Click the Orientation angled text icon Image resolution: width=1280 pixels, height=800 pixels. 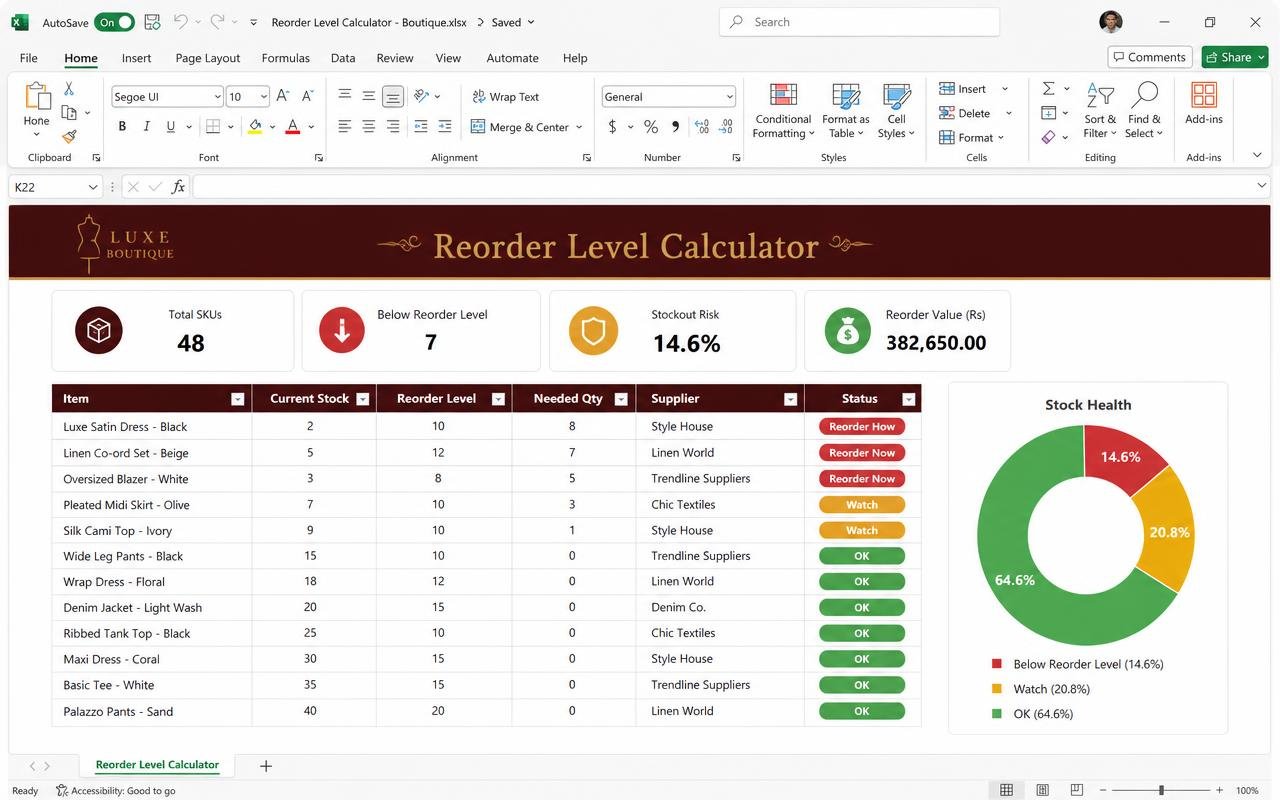point(422,96)
